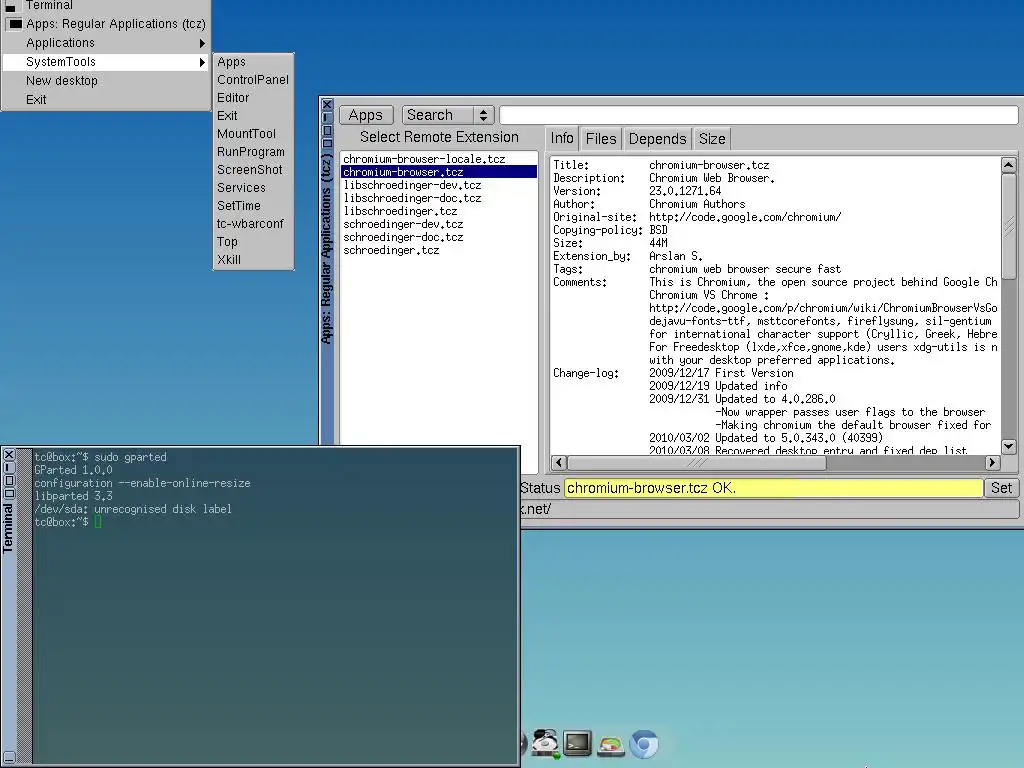The image size is (1024, 768).
Task: Click the 'sudo gparted' command line in Terminal
Action: tap(101, 457)
